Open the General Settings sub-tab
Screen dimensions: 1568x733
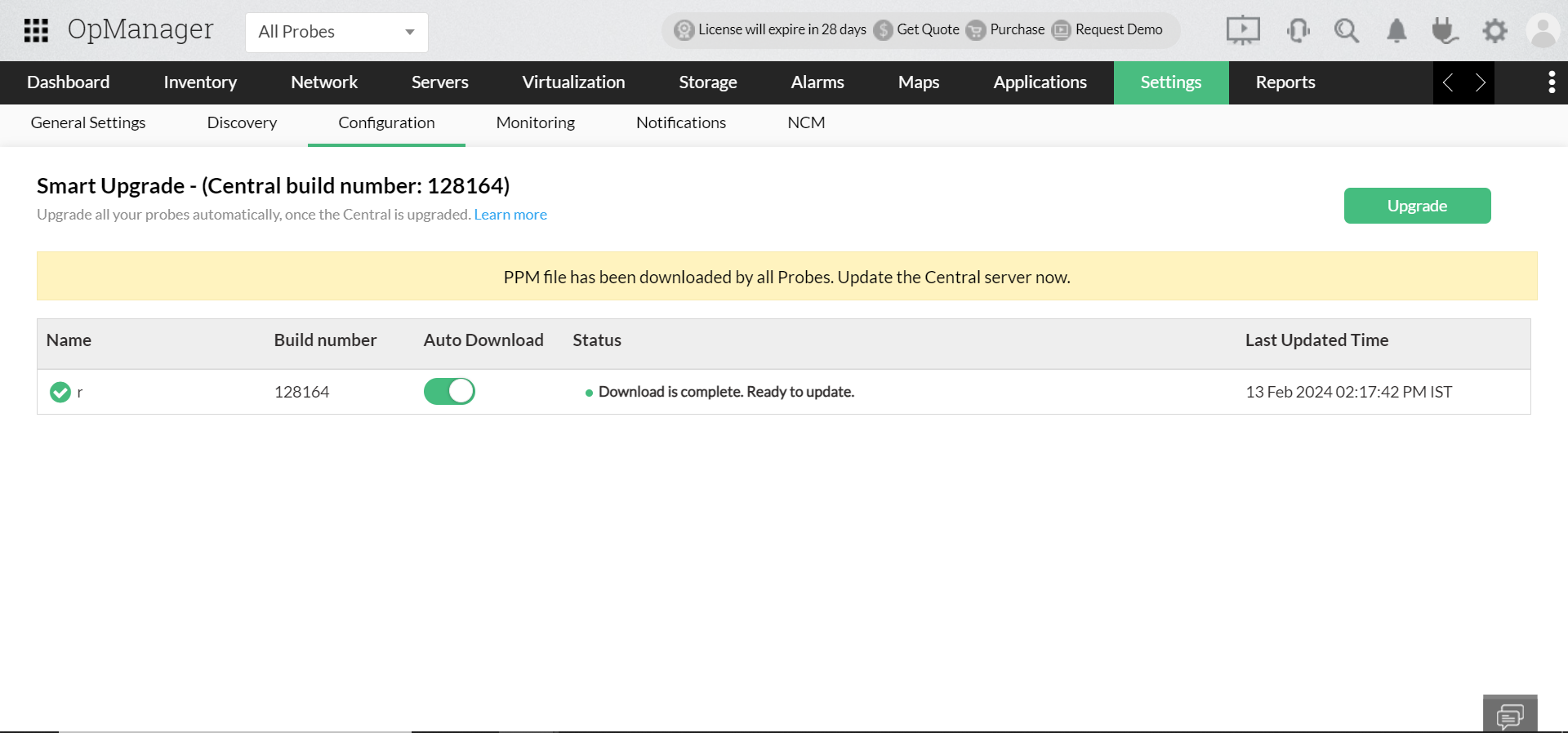click(x=88, y=123)
